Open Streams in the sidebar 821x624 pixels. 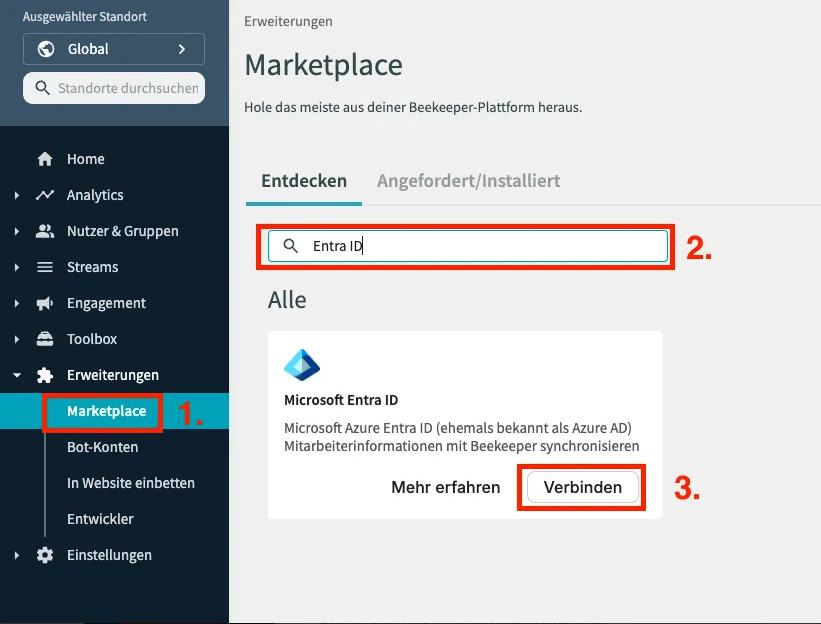point(93,267)
